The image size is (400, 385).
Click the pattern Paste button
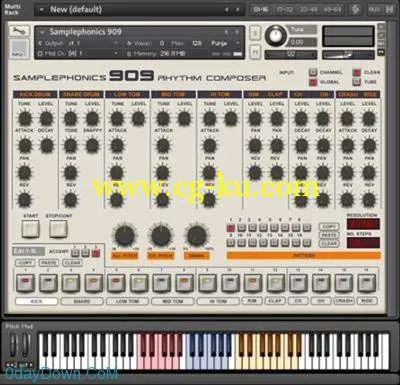(329, 235)
